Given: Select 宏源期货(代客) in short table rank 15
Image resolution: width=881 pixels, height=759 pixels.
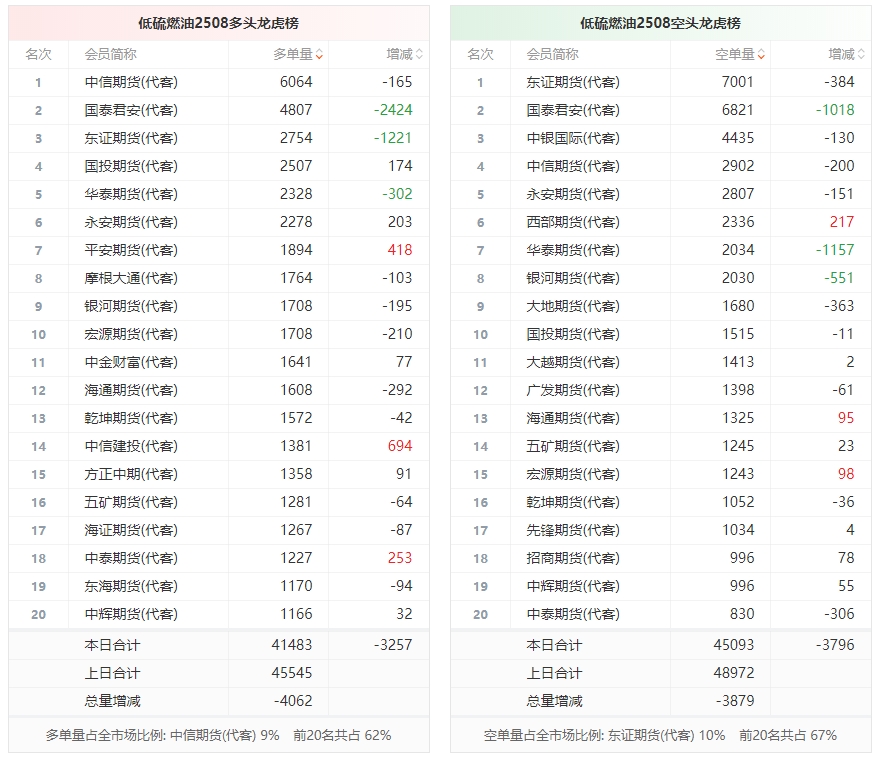Looking at the screenshot, I should [x=573, y=475].
